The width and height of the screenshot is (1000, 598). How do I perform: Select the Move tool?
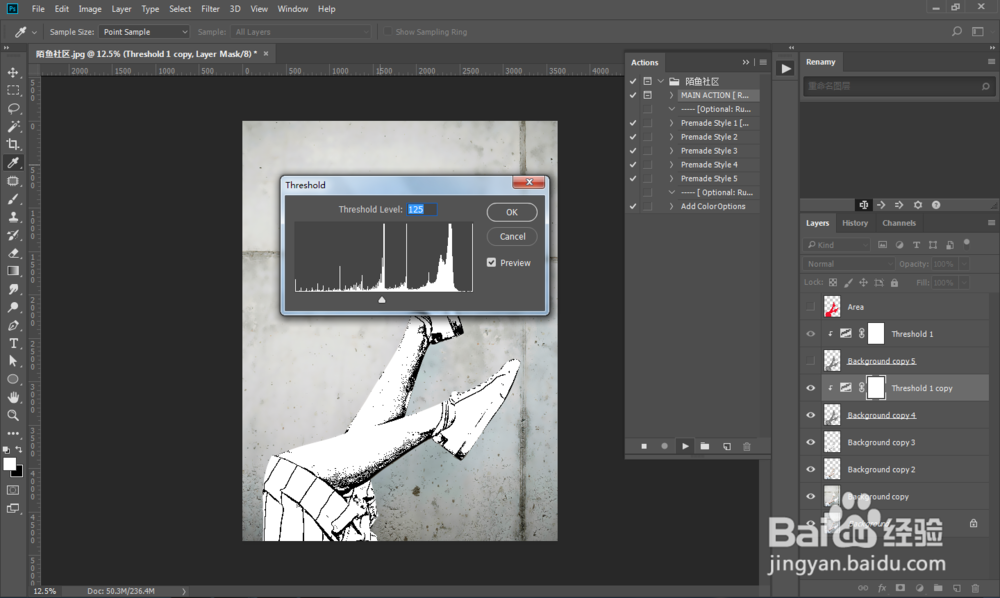(13, 72)
